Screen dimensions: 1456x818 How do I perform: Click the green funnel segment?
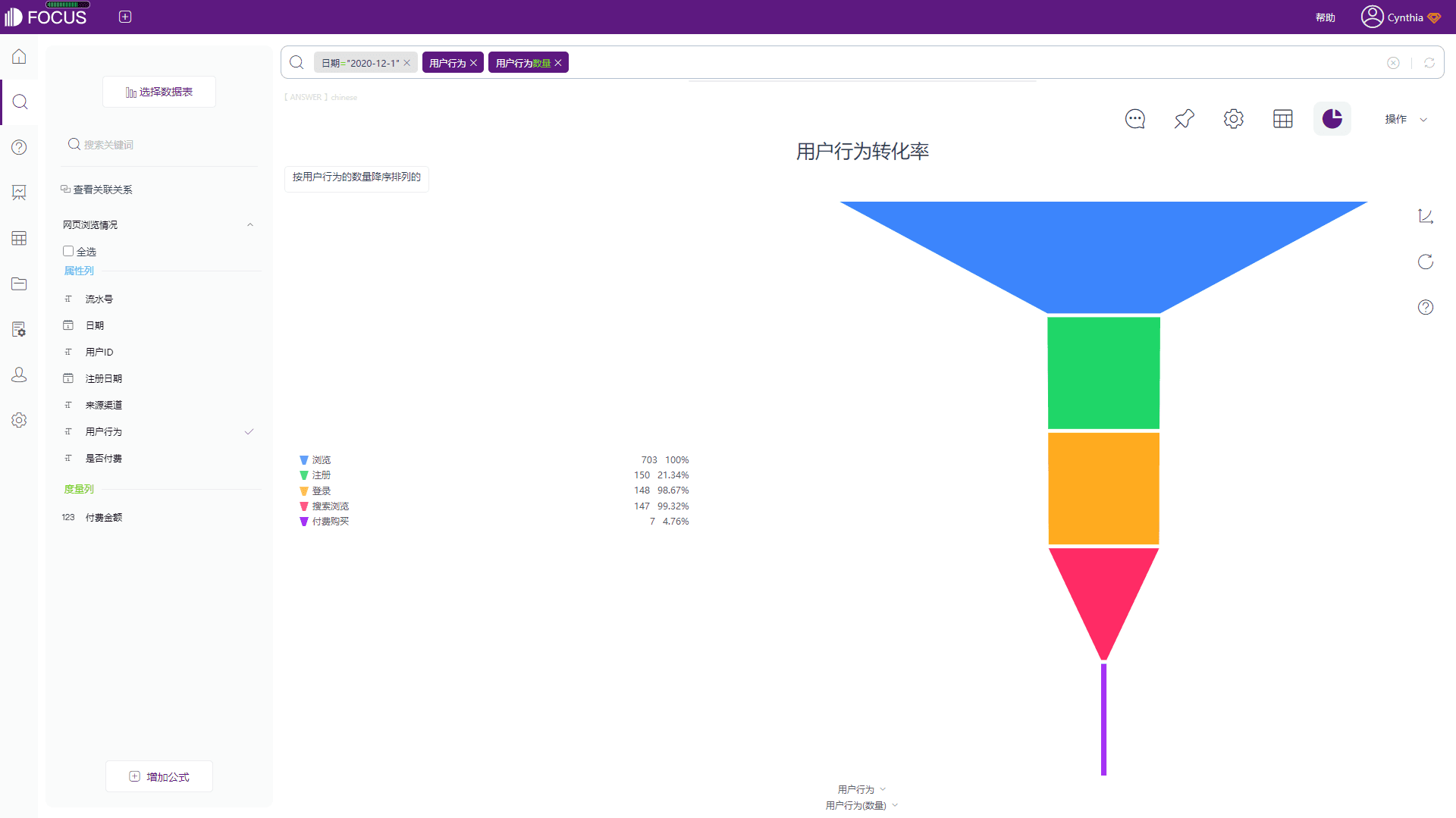tap(1103, 373)
